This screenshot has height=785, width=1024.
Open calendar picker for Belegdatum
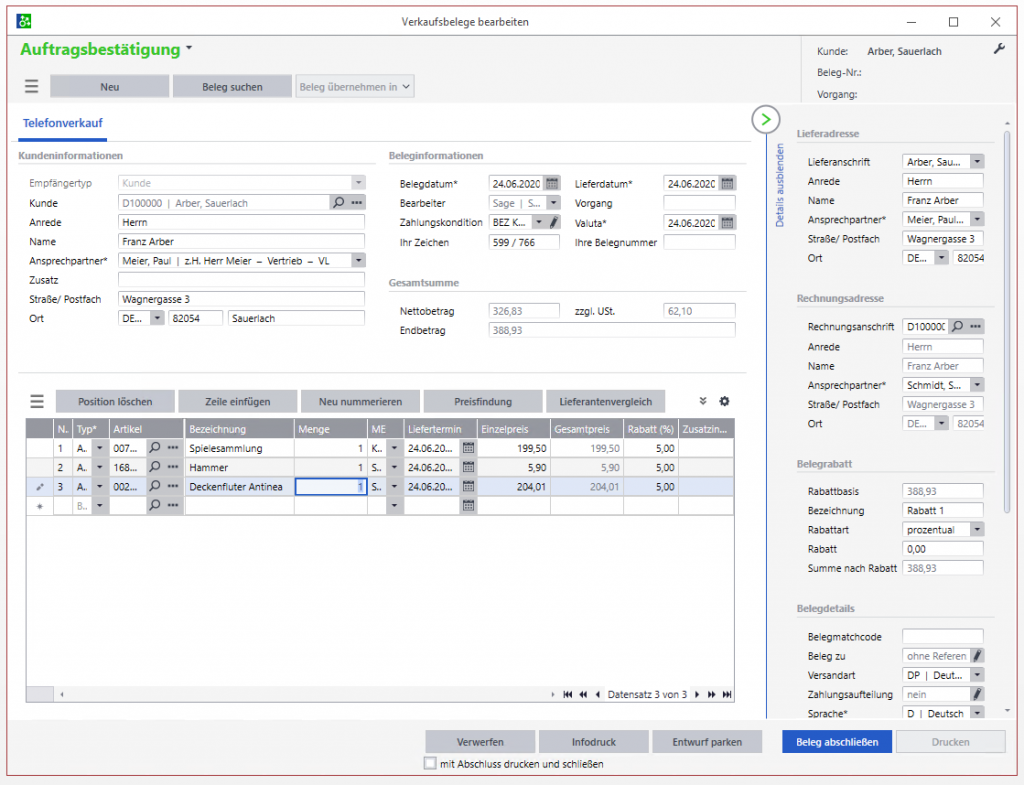tap(551, 184)
